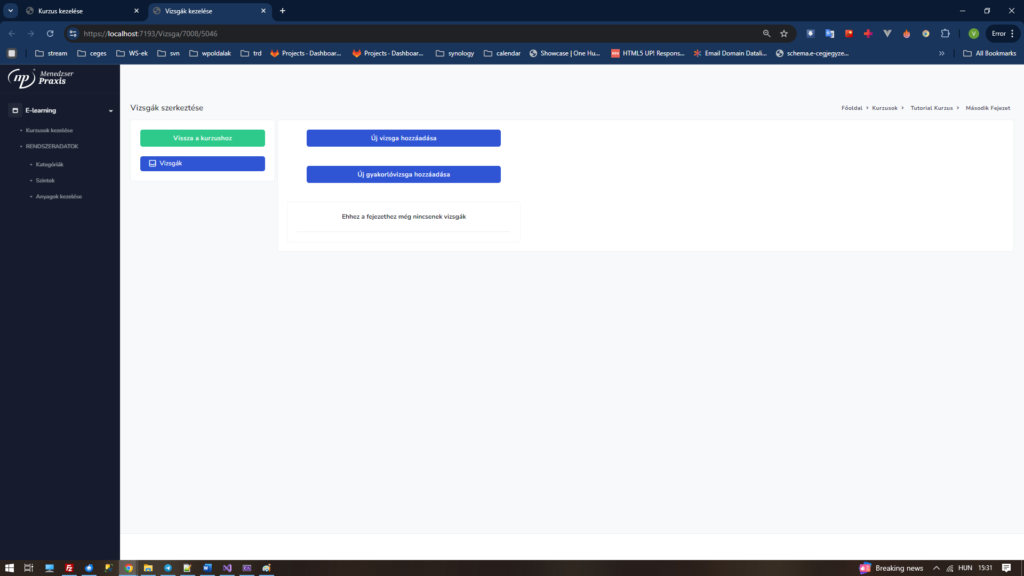Open Visual Studio from the taskbar
Image resolution: width=1024 pixels, height=576 pixels.
click(x=227, y=567)
